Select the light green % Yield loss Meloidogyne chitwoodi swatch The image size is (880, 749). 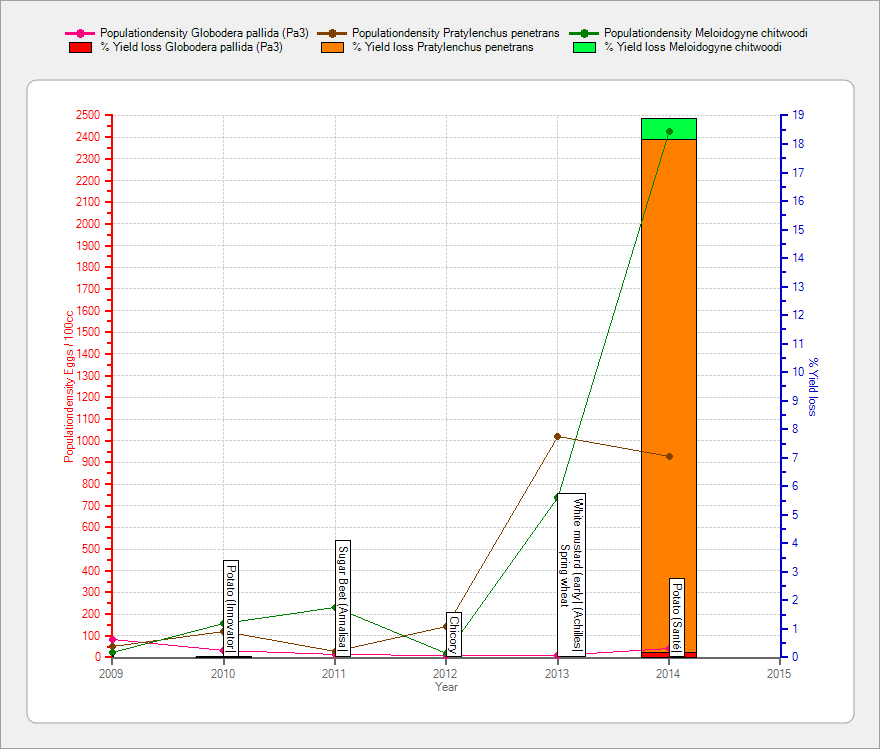tap(585, 47)
